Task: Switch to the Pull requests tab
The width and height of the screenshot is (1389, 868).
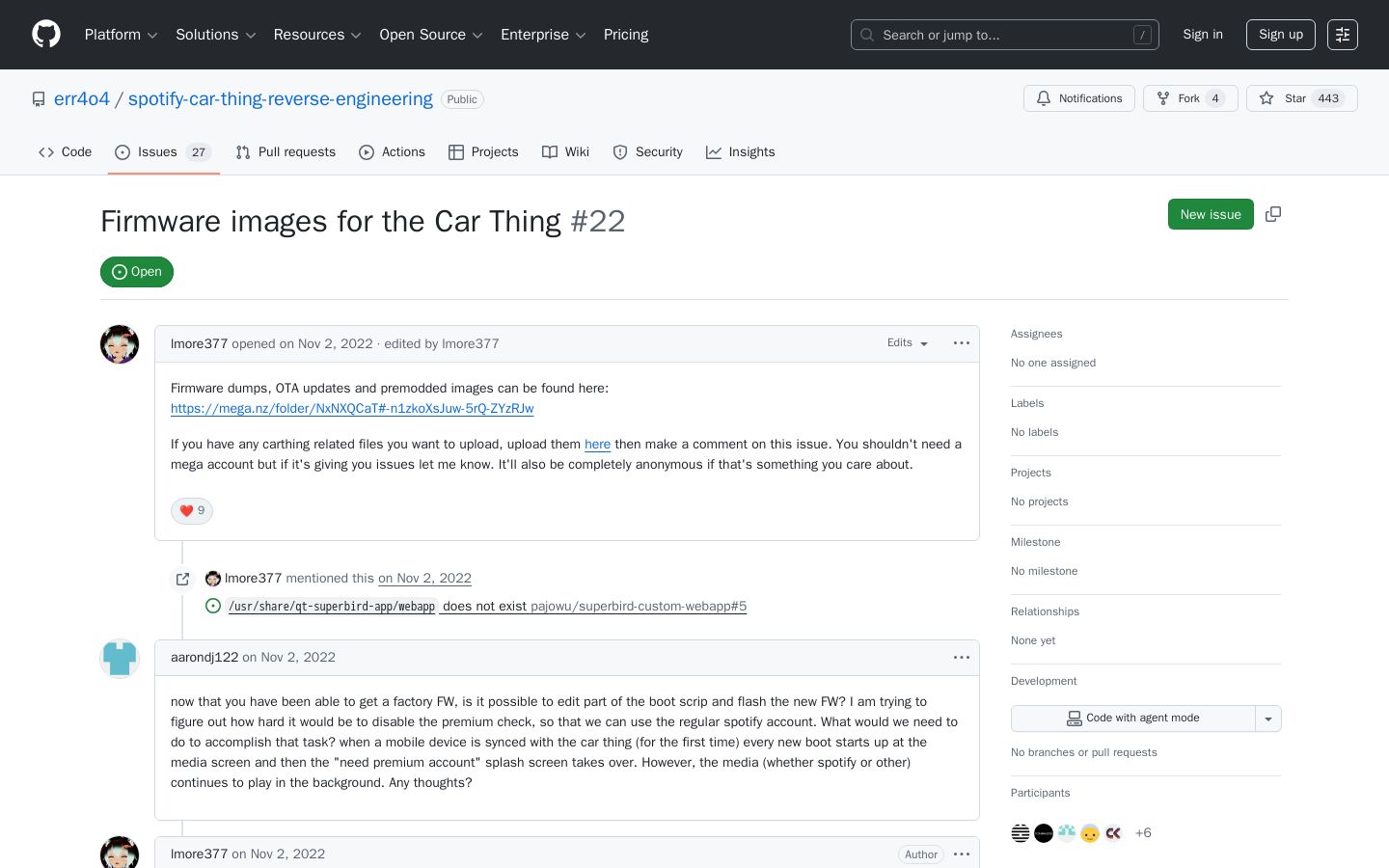Action: point(286,152)
